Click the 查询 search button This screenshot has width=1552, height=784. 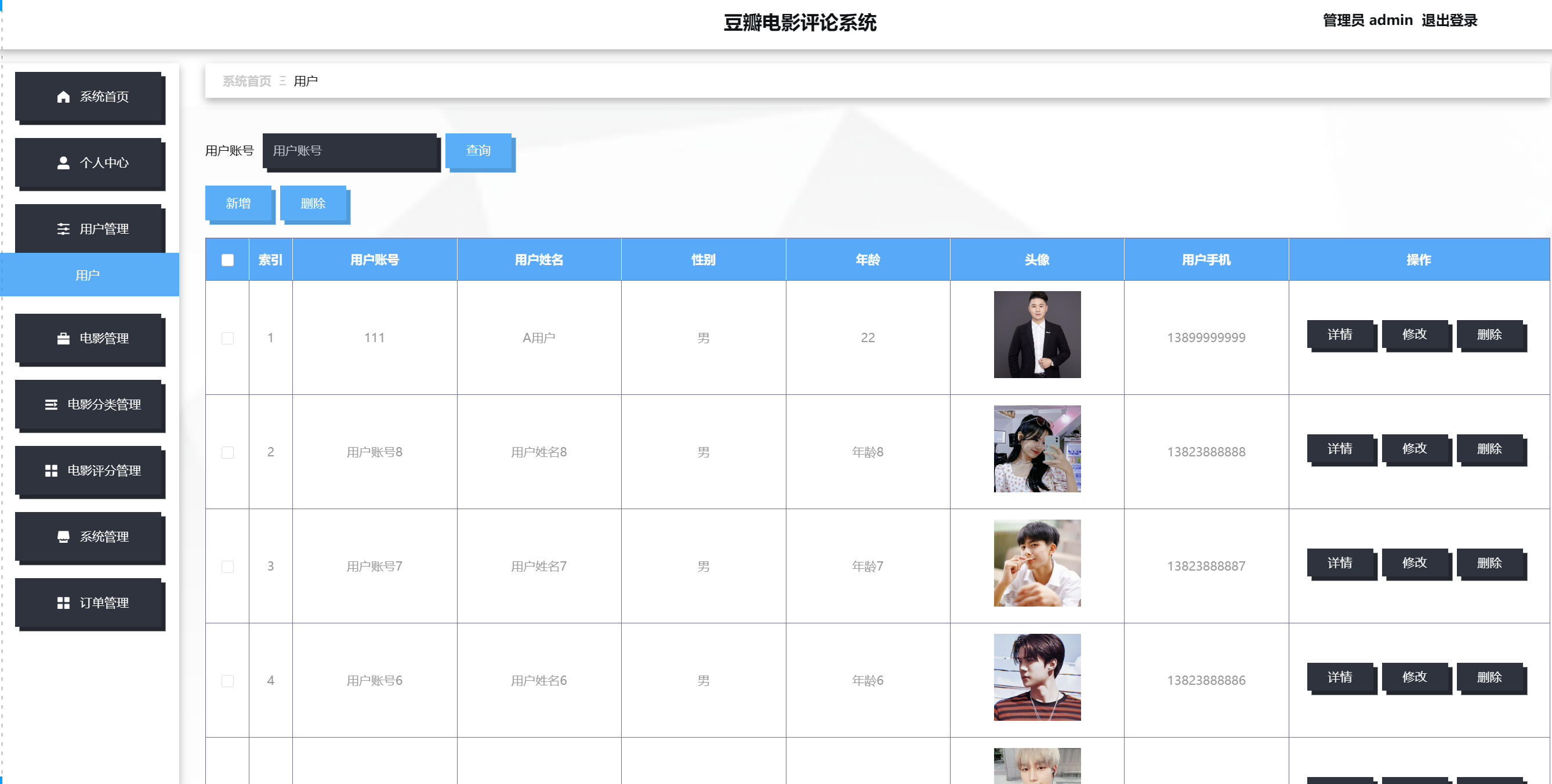pyautogui.click(x=478, y=151)
